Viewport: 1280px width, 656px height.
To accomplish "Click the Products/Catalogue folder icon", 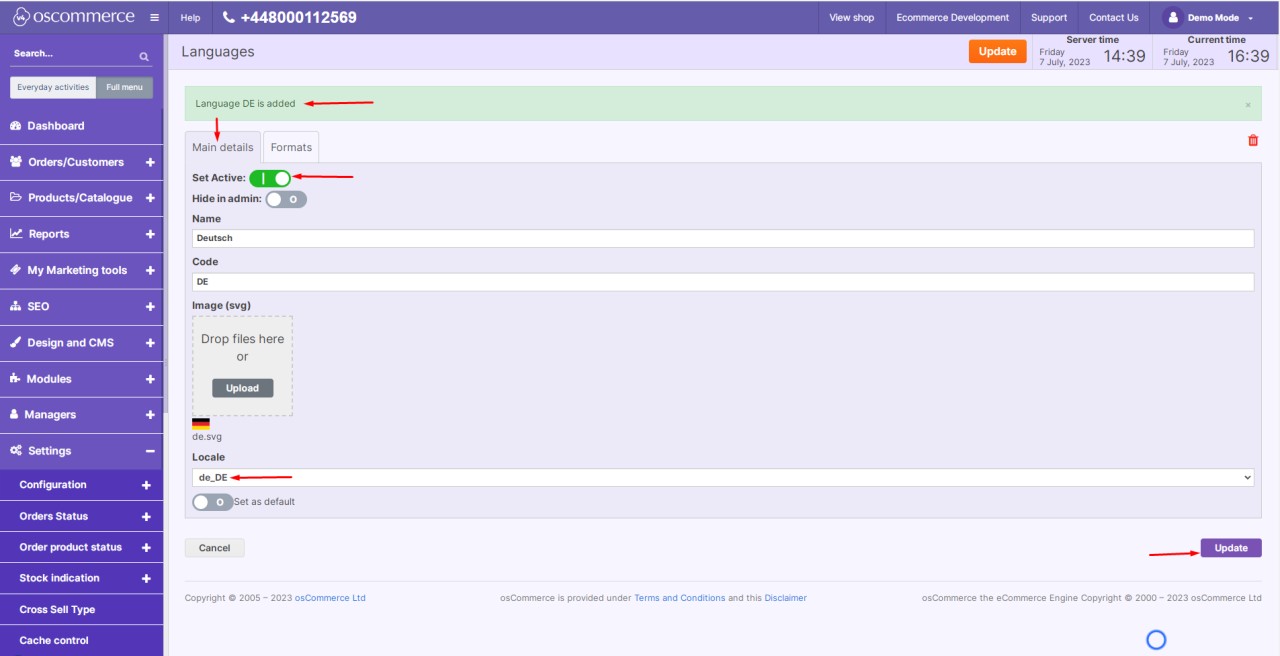I will click(x=16, y=198).
